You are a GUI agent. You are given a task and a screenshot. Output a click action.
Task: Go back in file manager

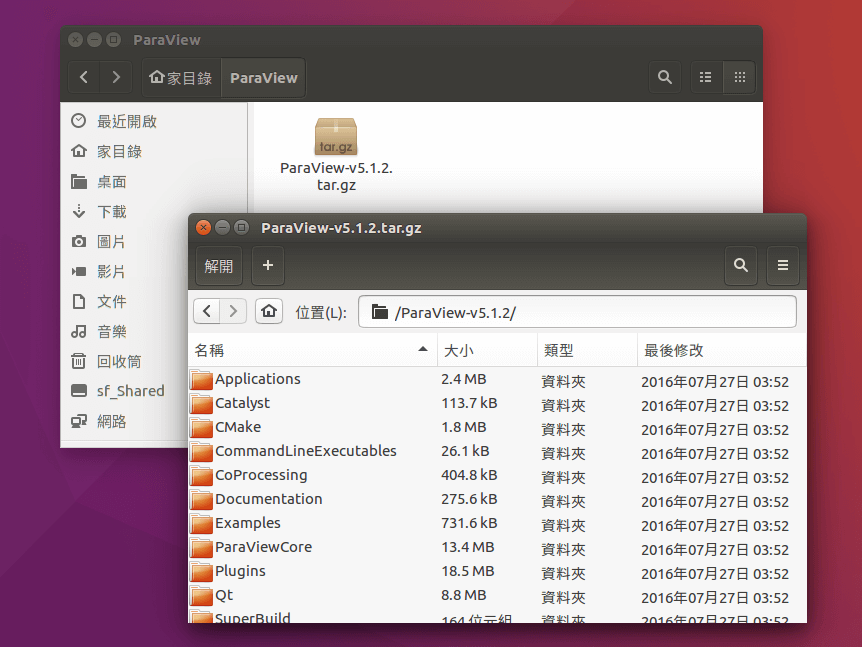[x=84, y=77]
